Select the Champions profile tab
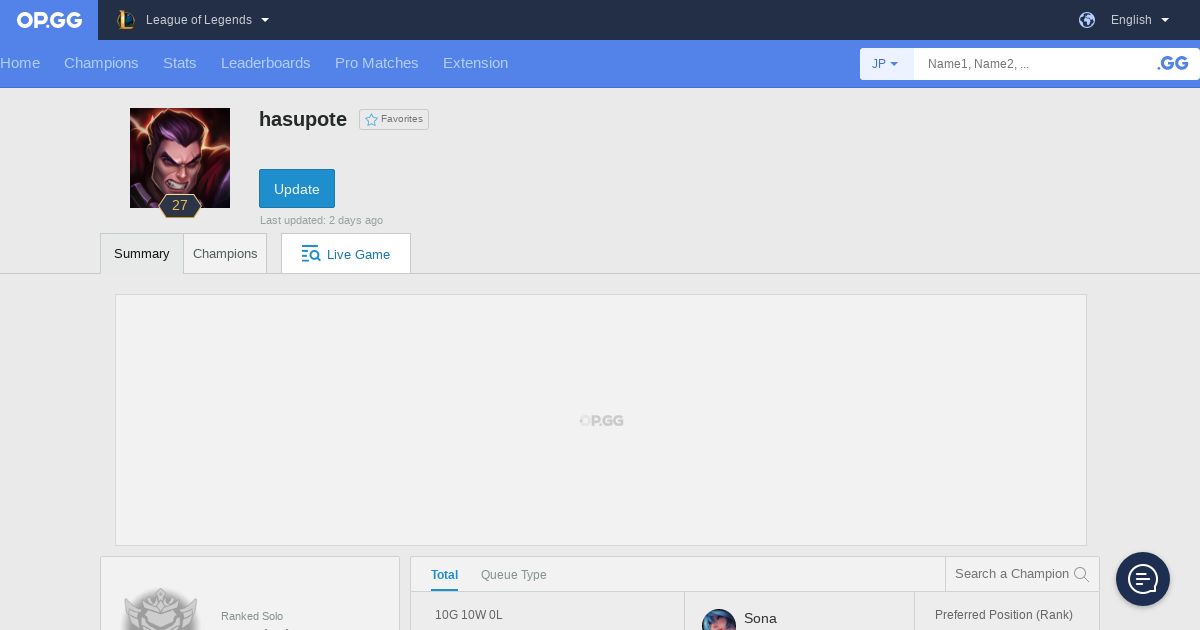 tap(225, 254)
